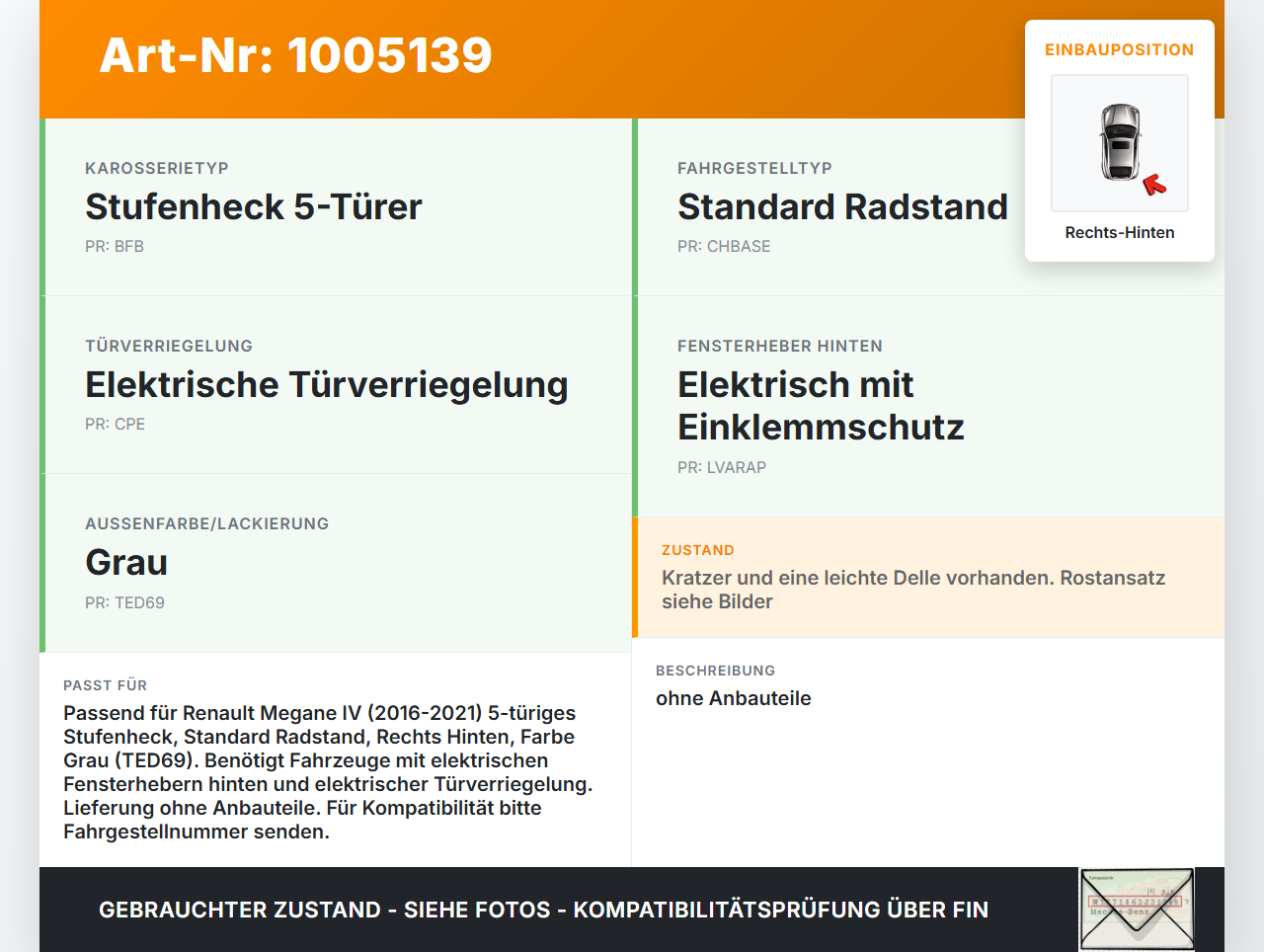The image size is (1264, 952).
Task: Click the GEBRAUCHTER ZUSTAND footer banner text
Action: [543, 910]
